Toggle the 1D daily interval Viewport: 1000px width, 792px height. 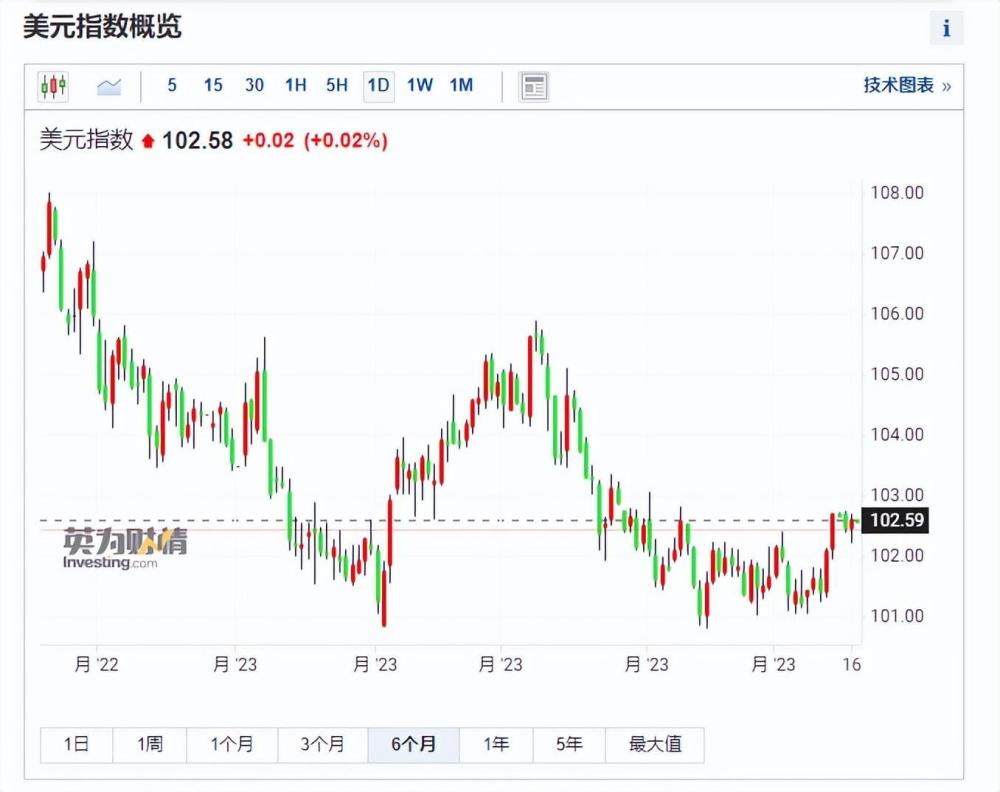pos(378,86)
